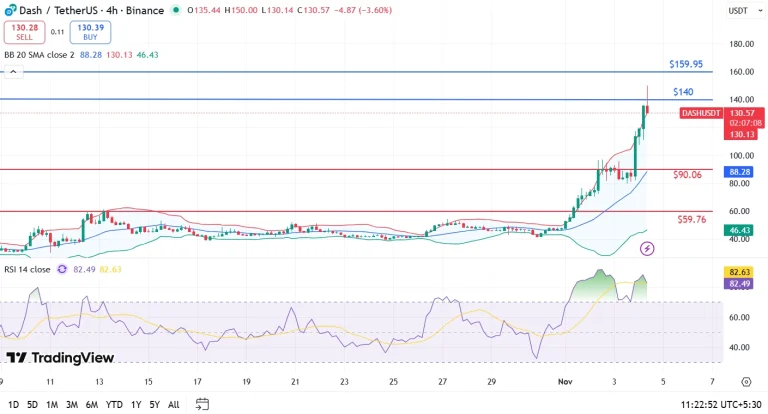
Task: Click the $159.95 horizontal line label
Action: pos(686,64)
